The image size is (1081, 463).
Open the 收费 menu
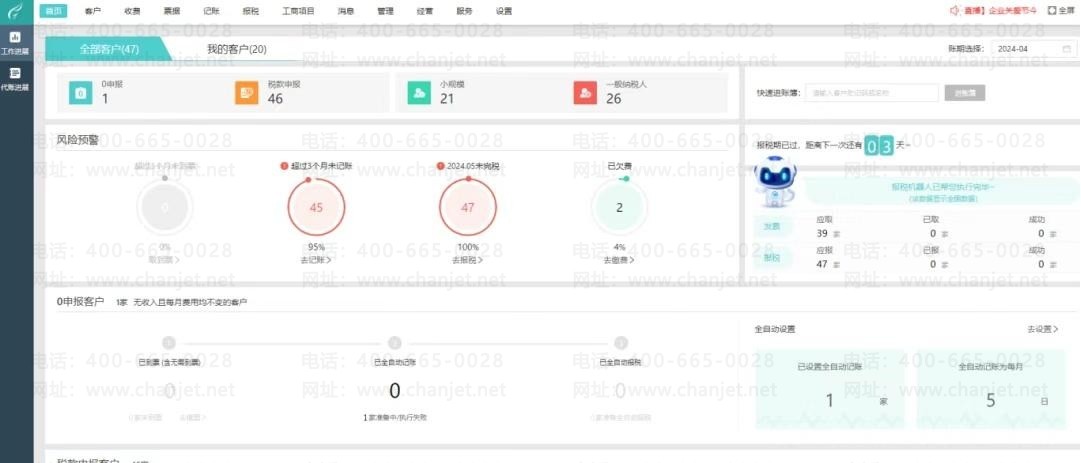click(132, 11)
